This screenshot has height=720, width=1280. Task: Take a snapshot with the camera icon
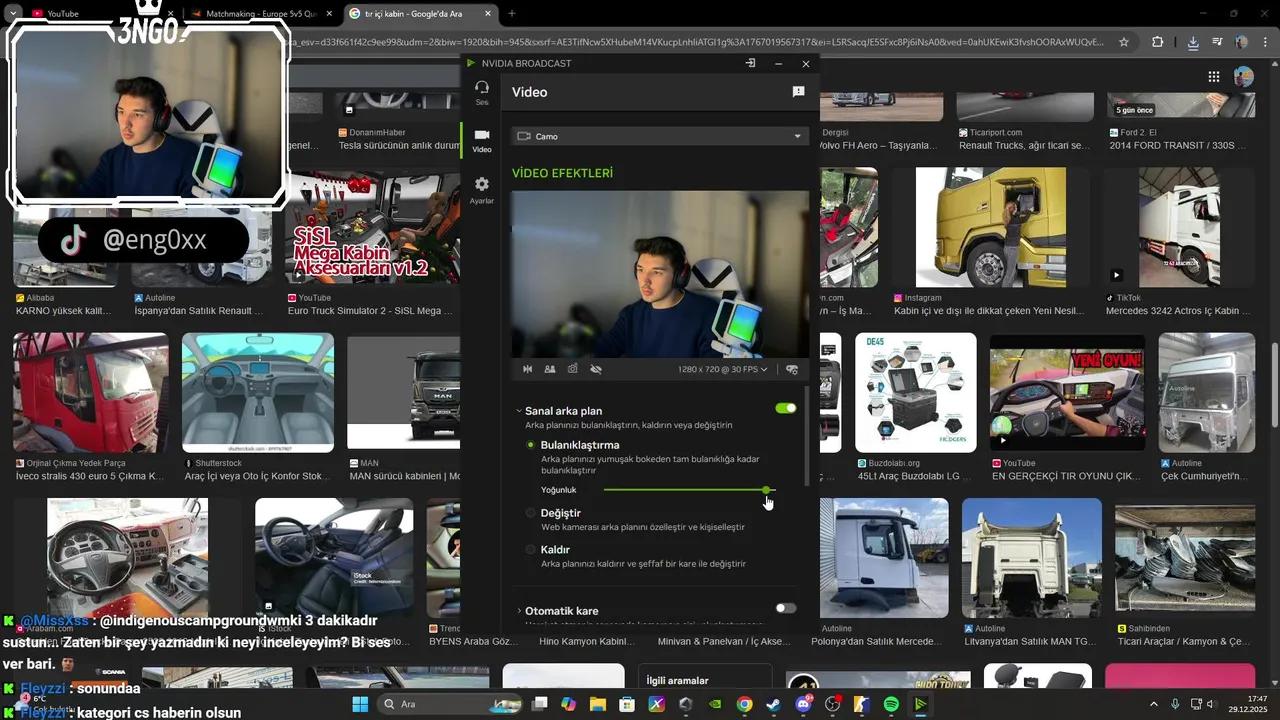[x=572, y=369]
